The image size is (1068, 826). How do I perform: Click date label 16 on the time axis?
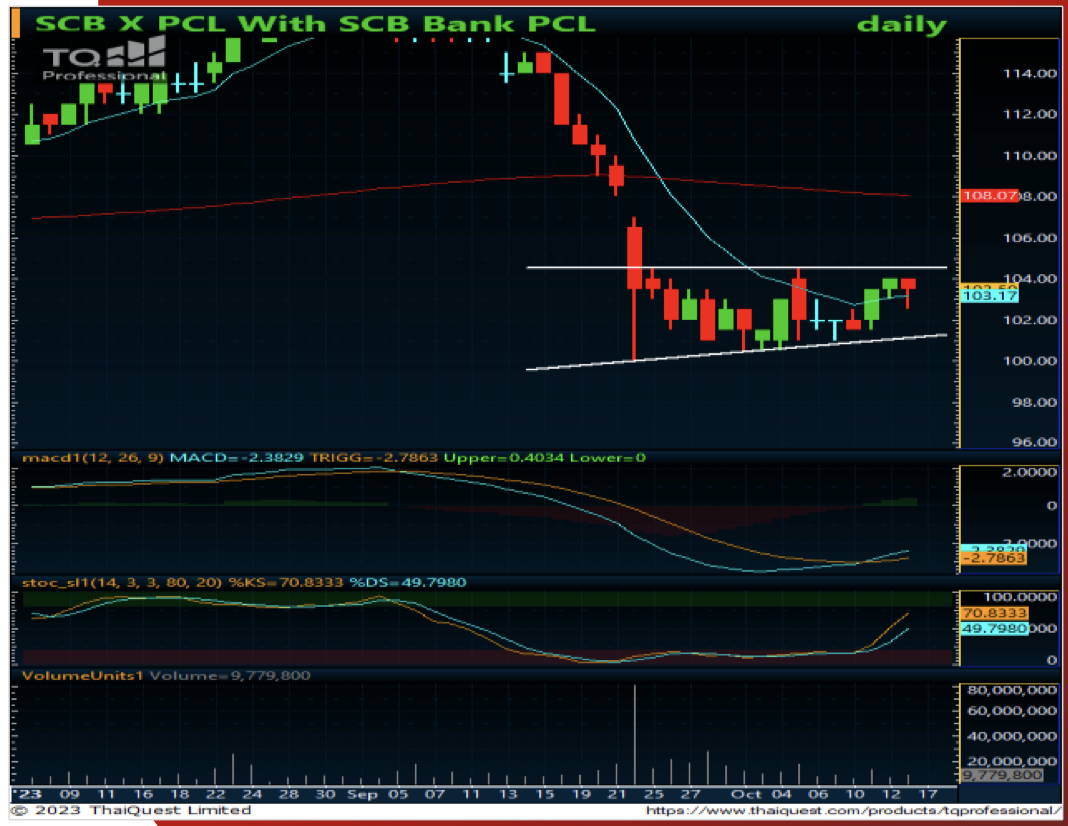pos(143,794)
